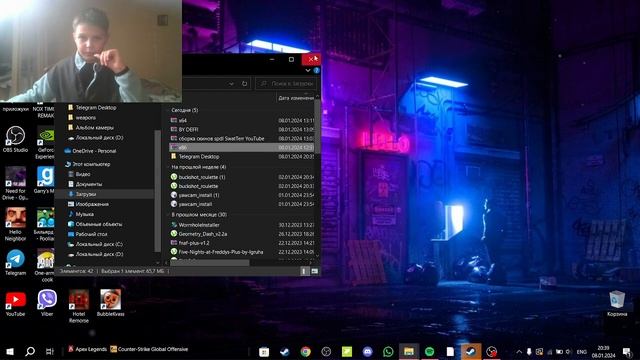The height and width of the screenshot is (360, 640).
Task: Select Рабочий стол in the navigation pane
Action: pyautogui.click(x=91, y=234)
